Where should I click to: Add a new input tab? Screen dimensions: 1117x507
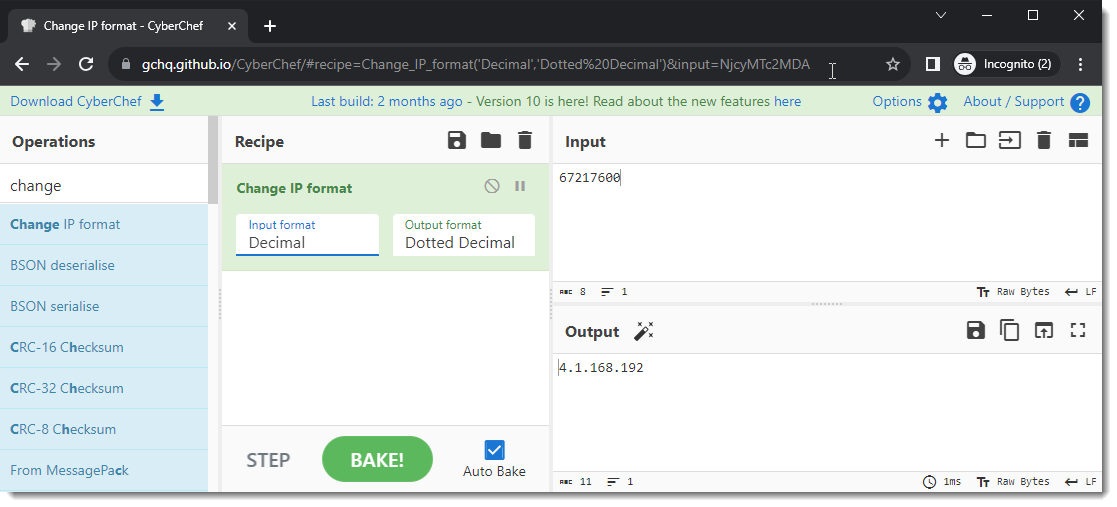click(942, 140)
